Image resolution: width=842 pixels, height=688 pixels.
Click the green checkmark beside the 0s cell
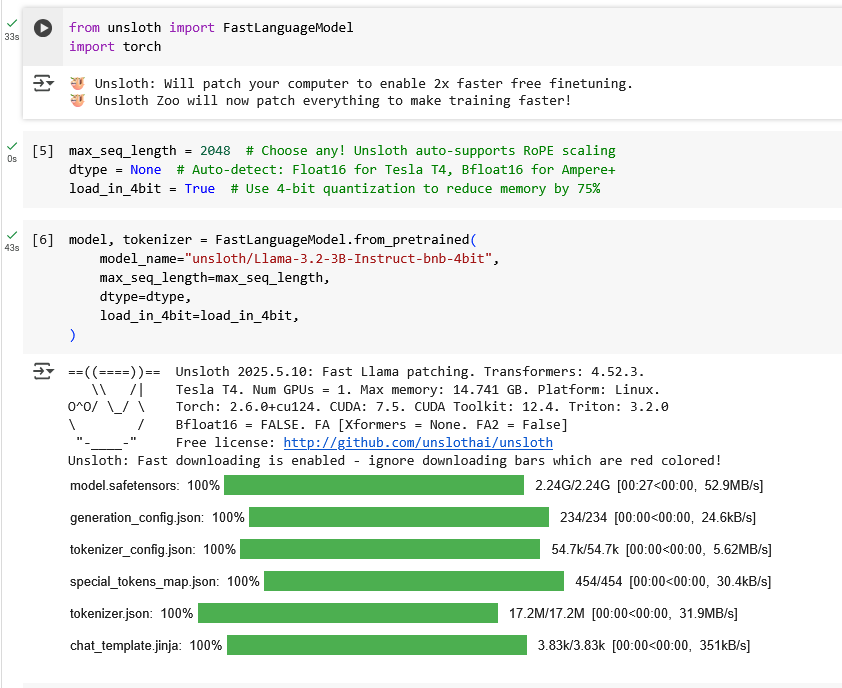coord(12,146)
